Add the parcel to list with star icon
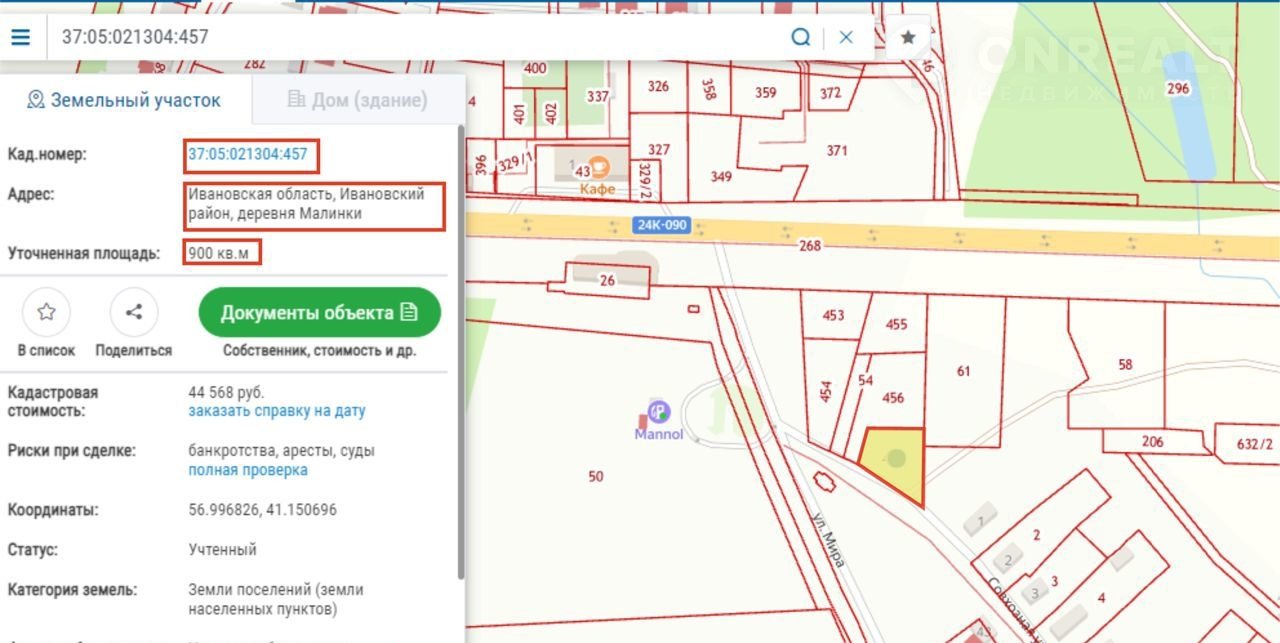Image resolution: width=1280 pixels, height=643 pixels. point(46,312)
